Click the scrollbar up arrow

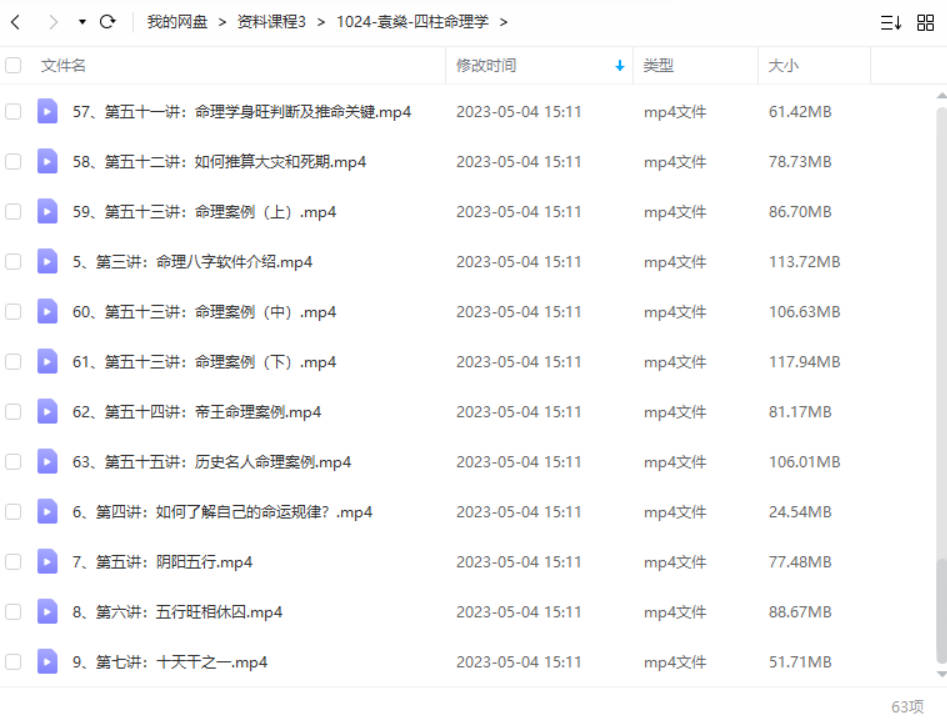(x=941, y=96)
